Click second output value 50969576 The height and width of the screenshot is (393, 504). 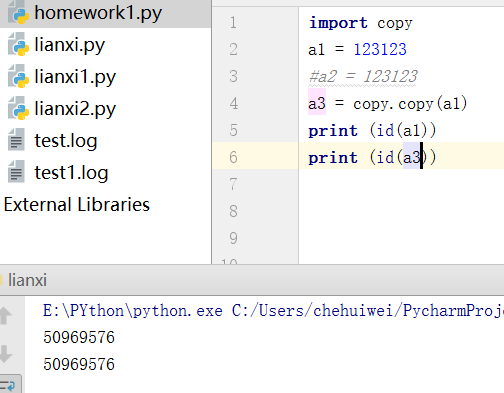point(79,364)
